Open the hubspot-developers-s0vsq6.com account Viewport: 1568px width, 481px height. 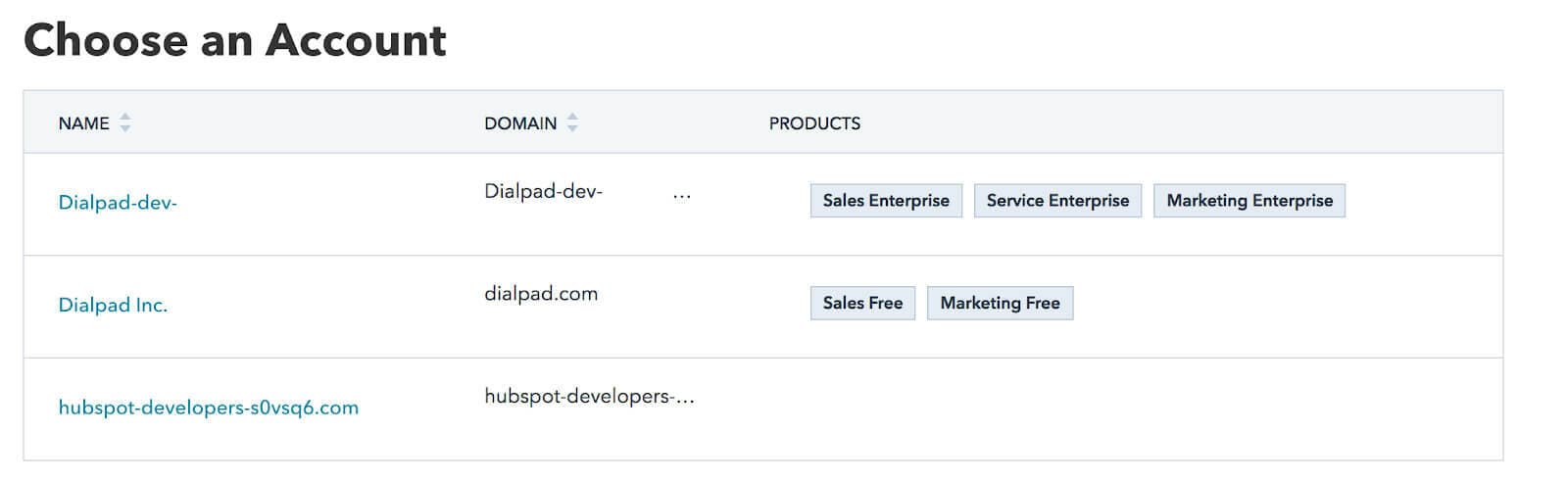(x=209, y=408)
